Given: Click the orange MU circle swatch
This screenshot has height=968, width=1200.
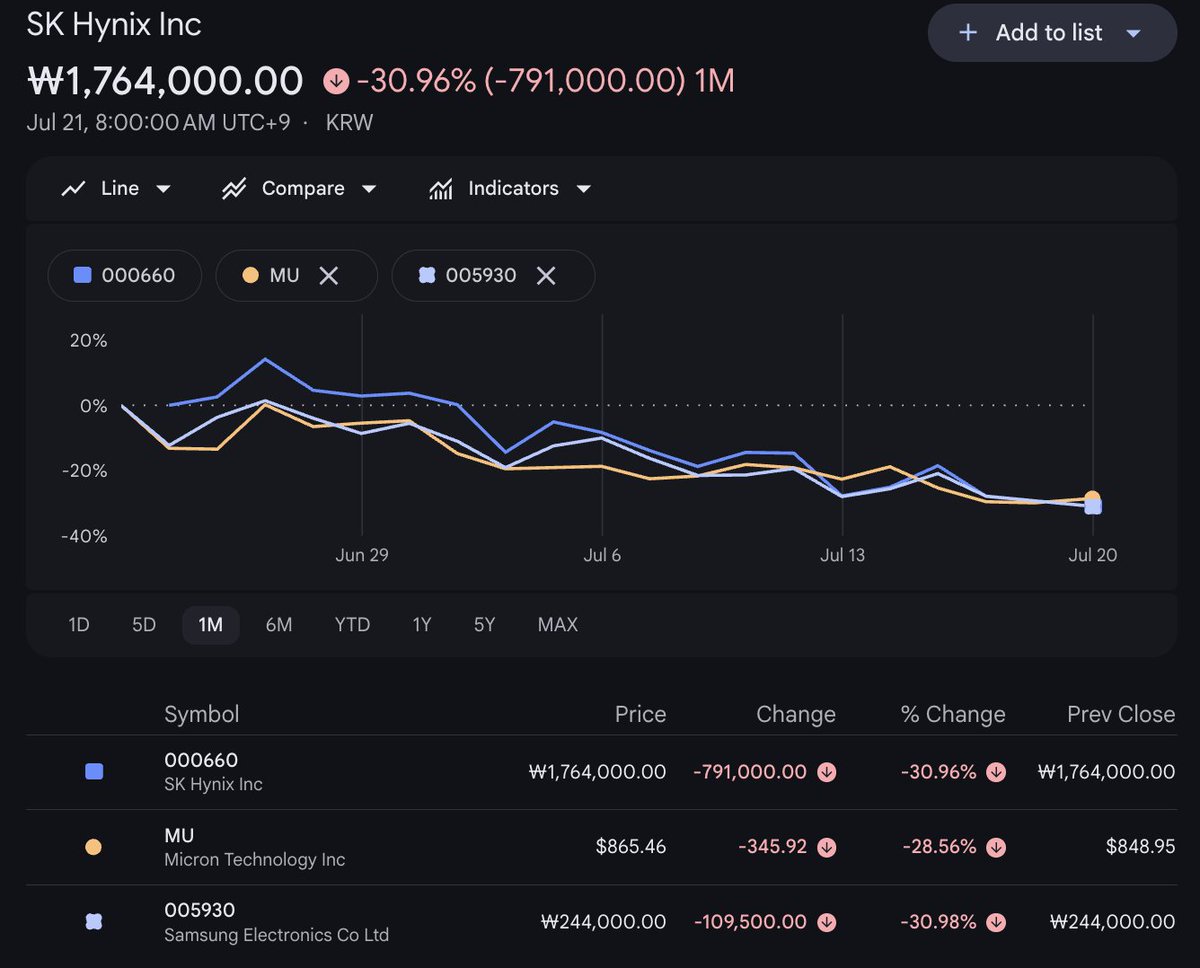Looking at the screenshot, I should pos(250,275).
